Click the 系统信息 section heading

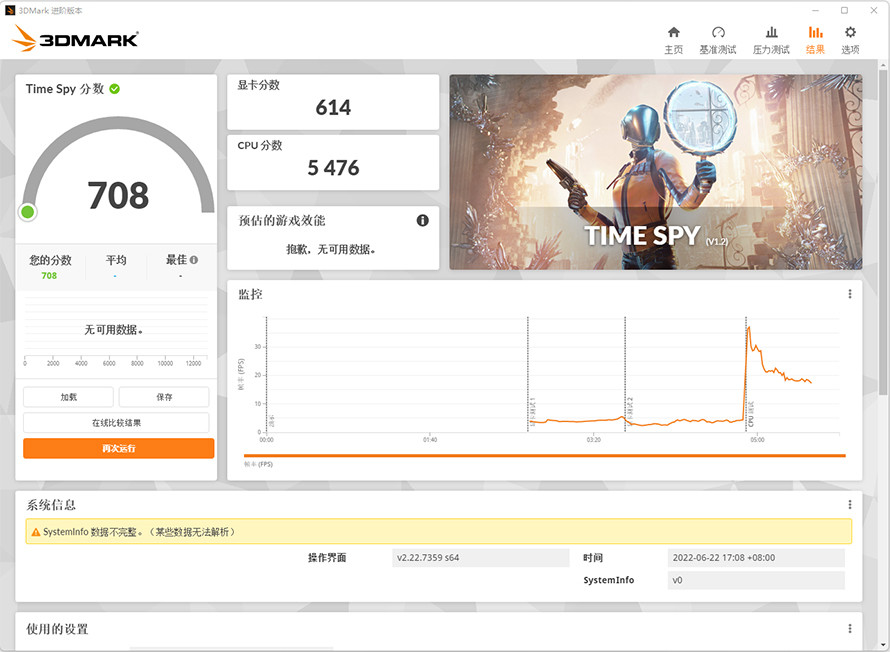coord(51,504)
